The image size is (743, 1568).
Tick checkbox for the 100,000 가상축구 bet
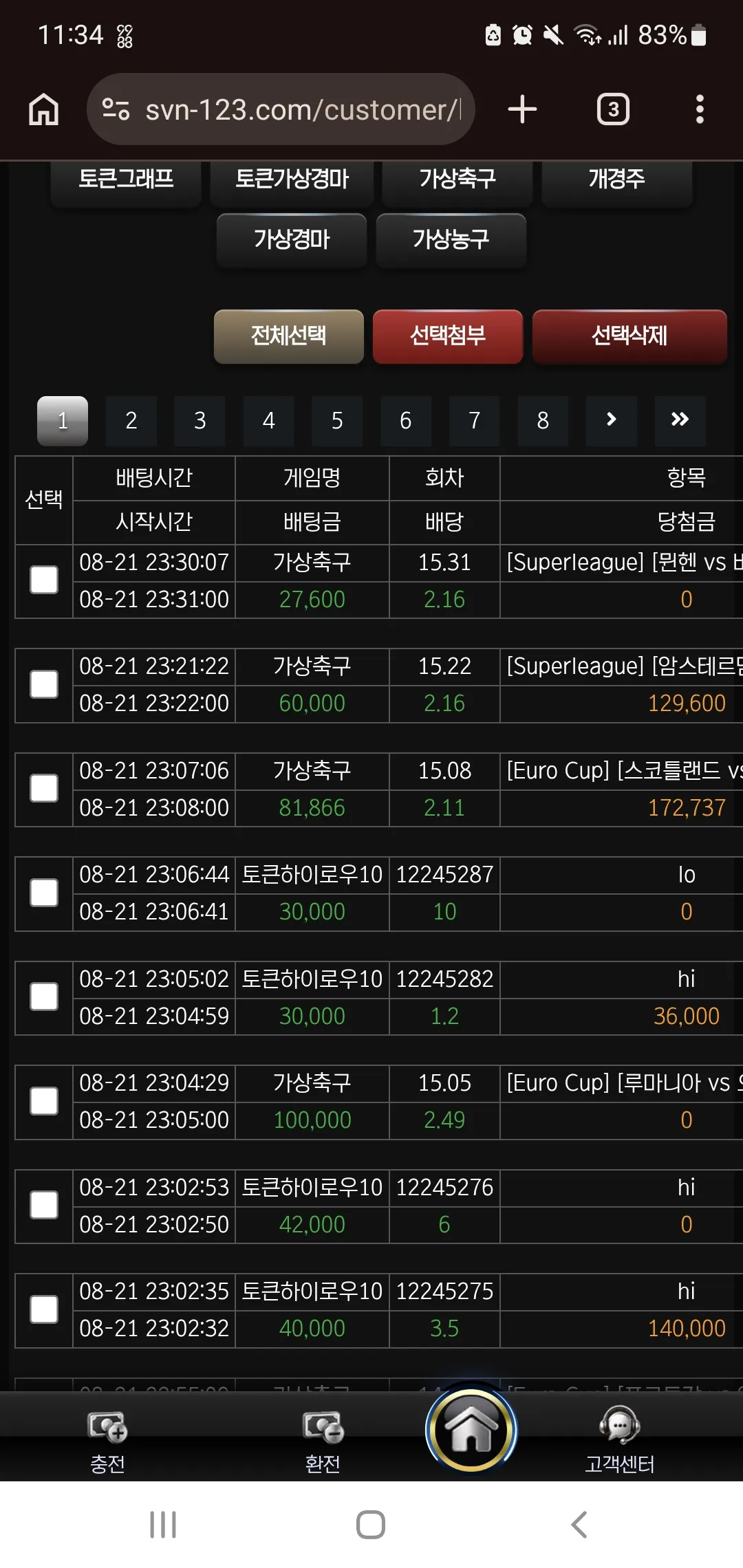pos(44,1101)
